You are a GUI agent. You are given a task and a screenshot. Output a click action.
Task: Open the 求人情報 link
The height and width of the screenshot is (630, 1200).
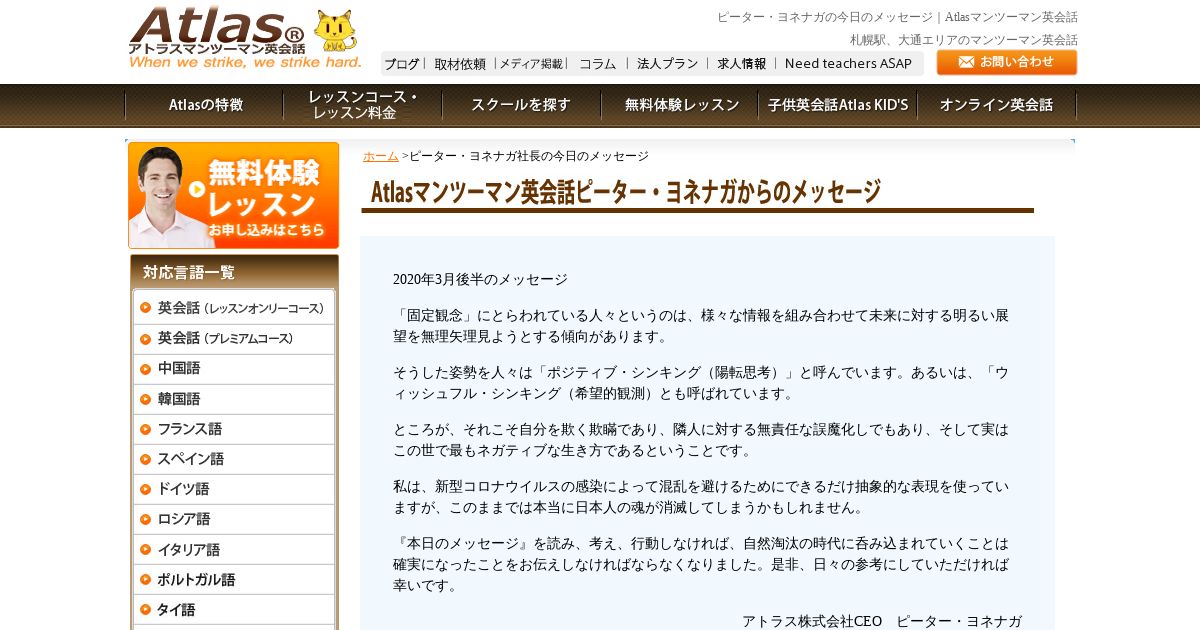coord(742,64)
